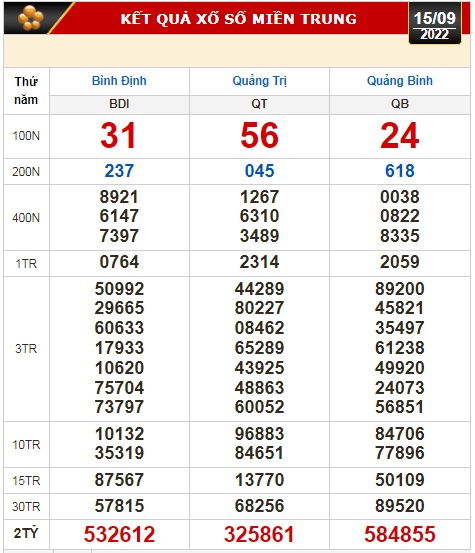Select the 3TR number 48863

pos(259,388)
